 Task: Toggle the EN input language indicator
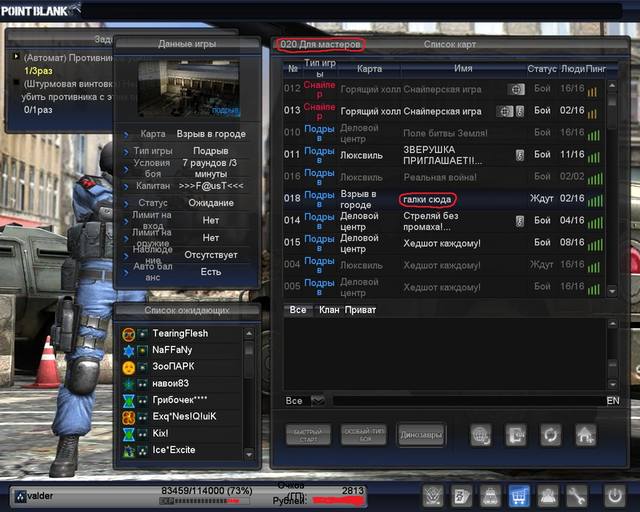click(613, 401)
